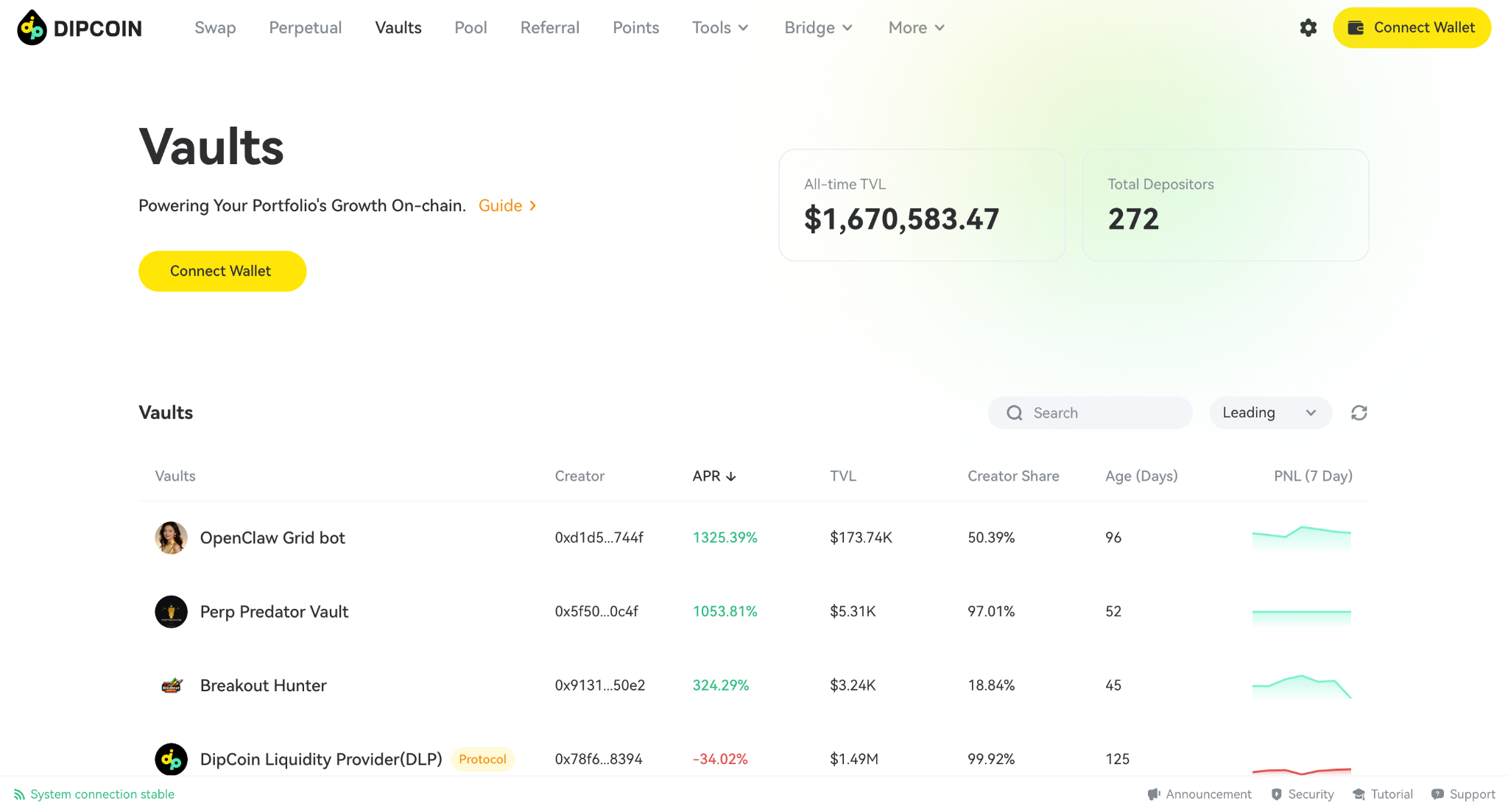Open the Pool page
The image size is (1508, 812).
(x=471, y=28)
